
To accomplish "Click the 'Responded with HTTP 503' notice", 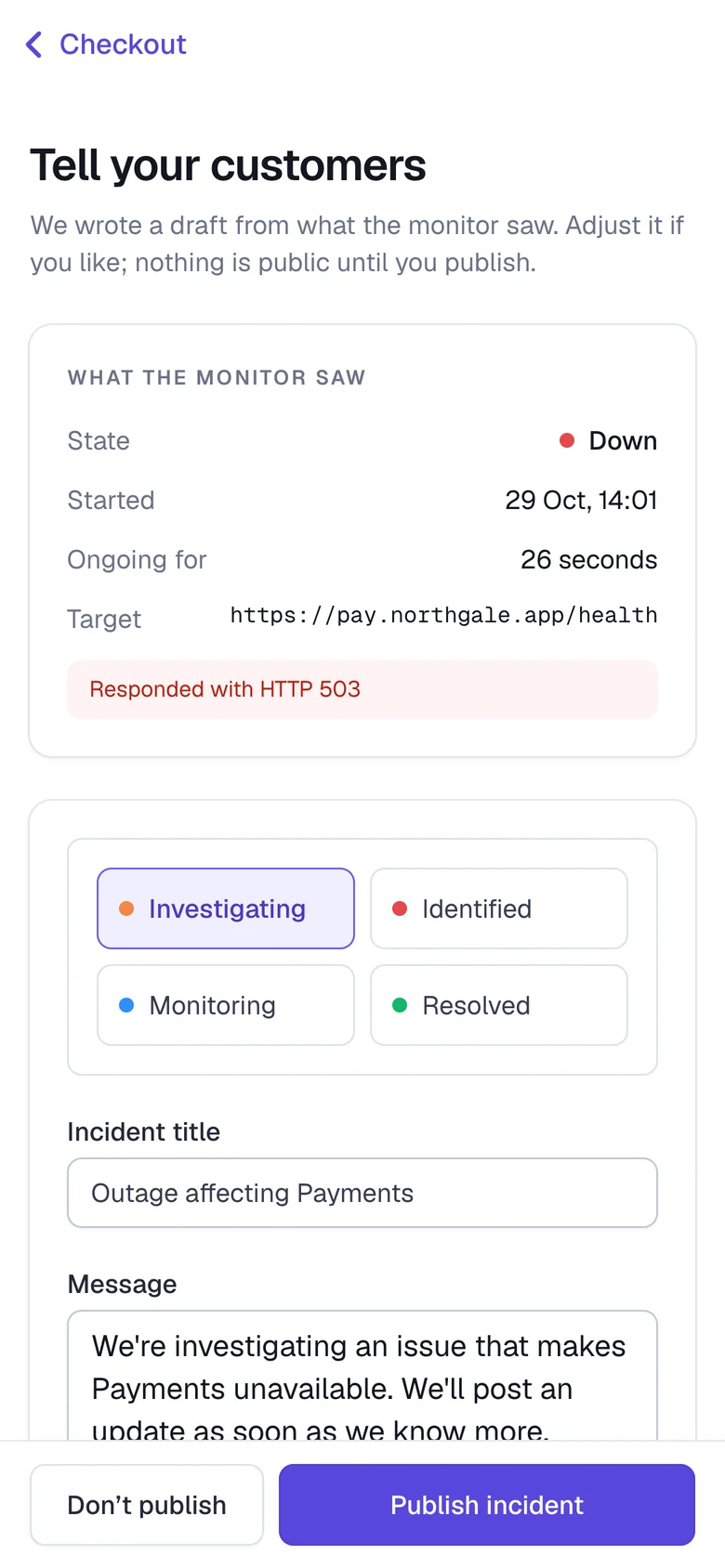I will click(362, 689).
